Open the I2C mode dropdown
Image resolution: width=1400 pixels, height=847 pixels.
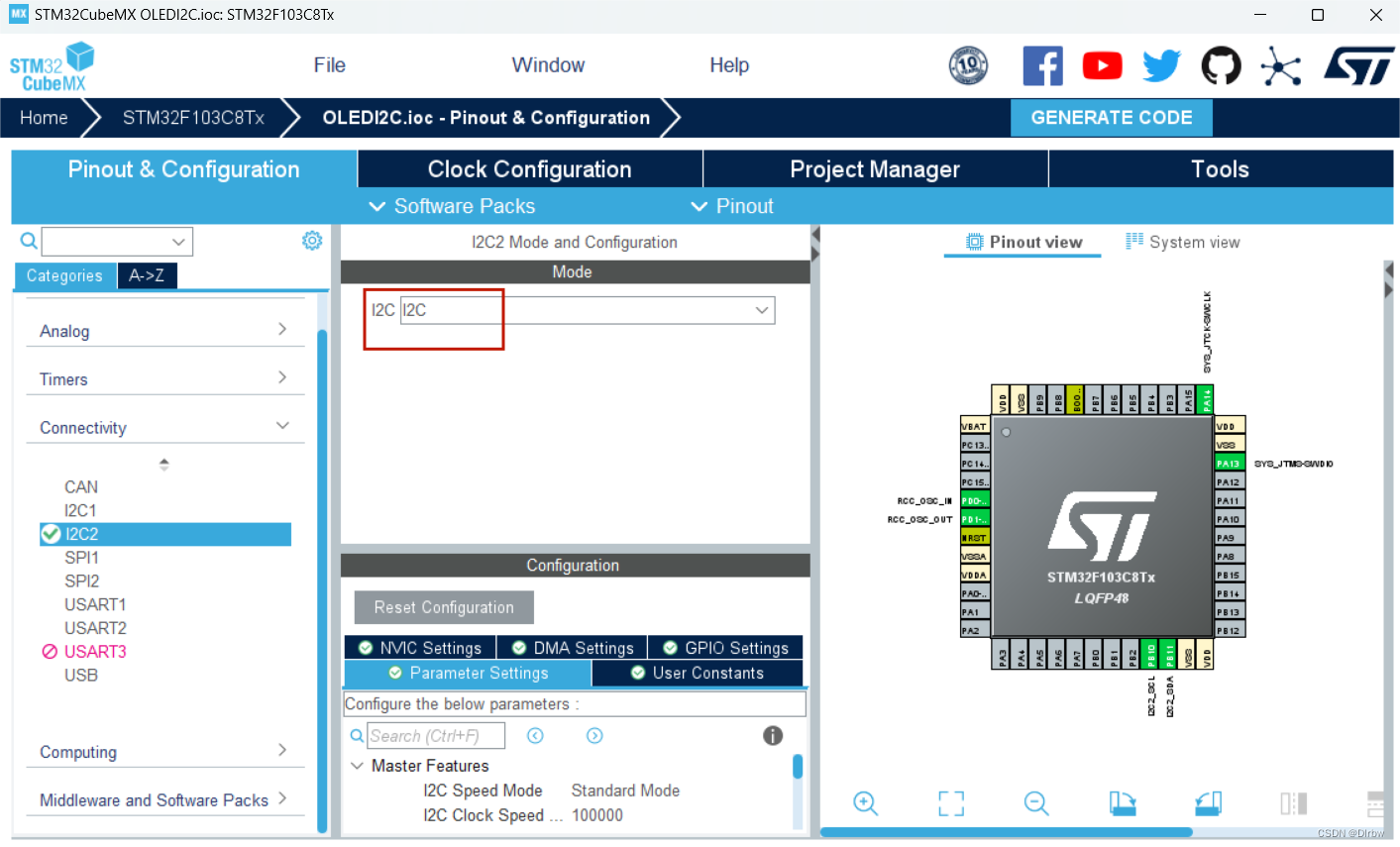(588, 310)
